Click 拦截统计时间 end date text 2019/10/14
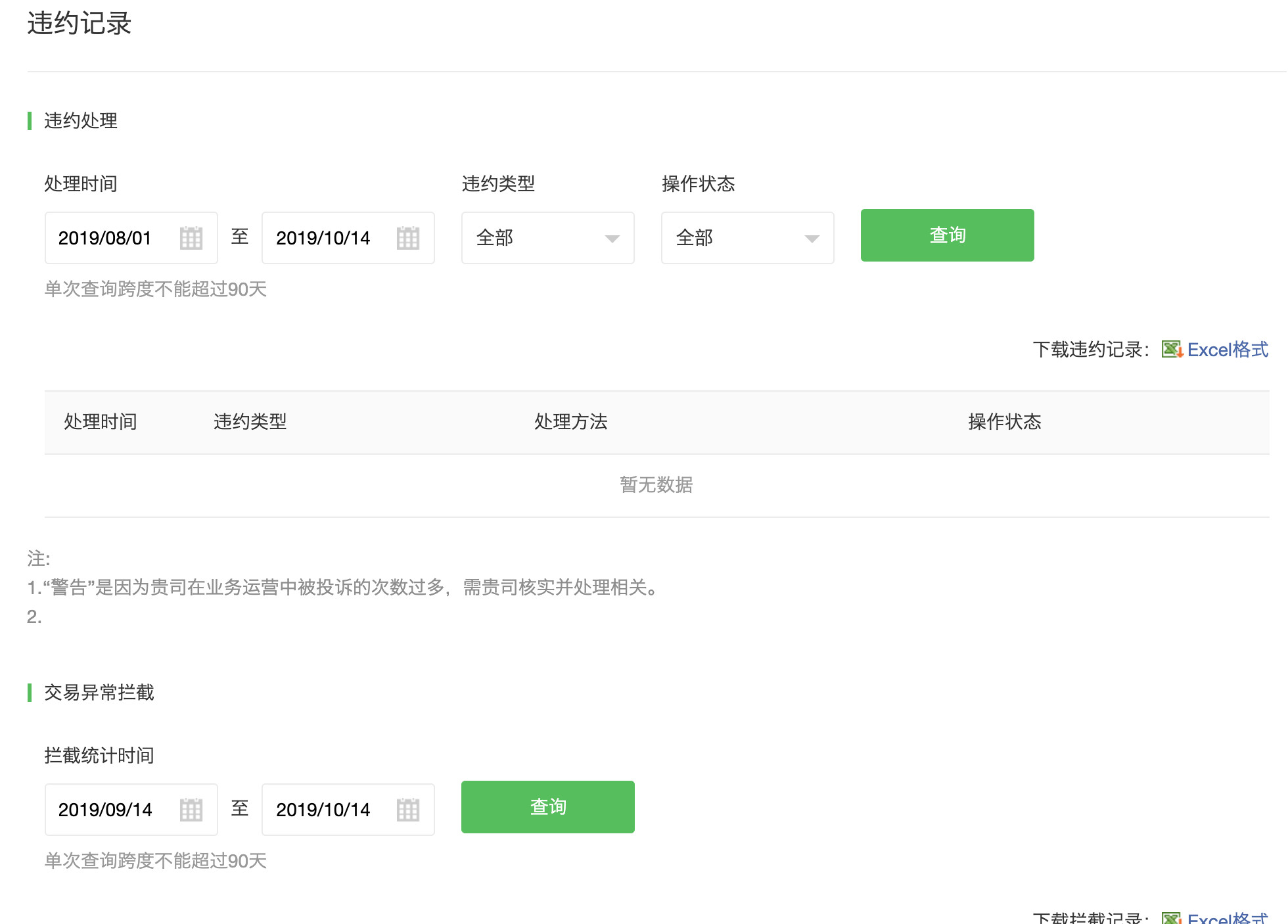The height and width of the screenshot is (924, 1288). pos(323,810)
